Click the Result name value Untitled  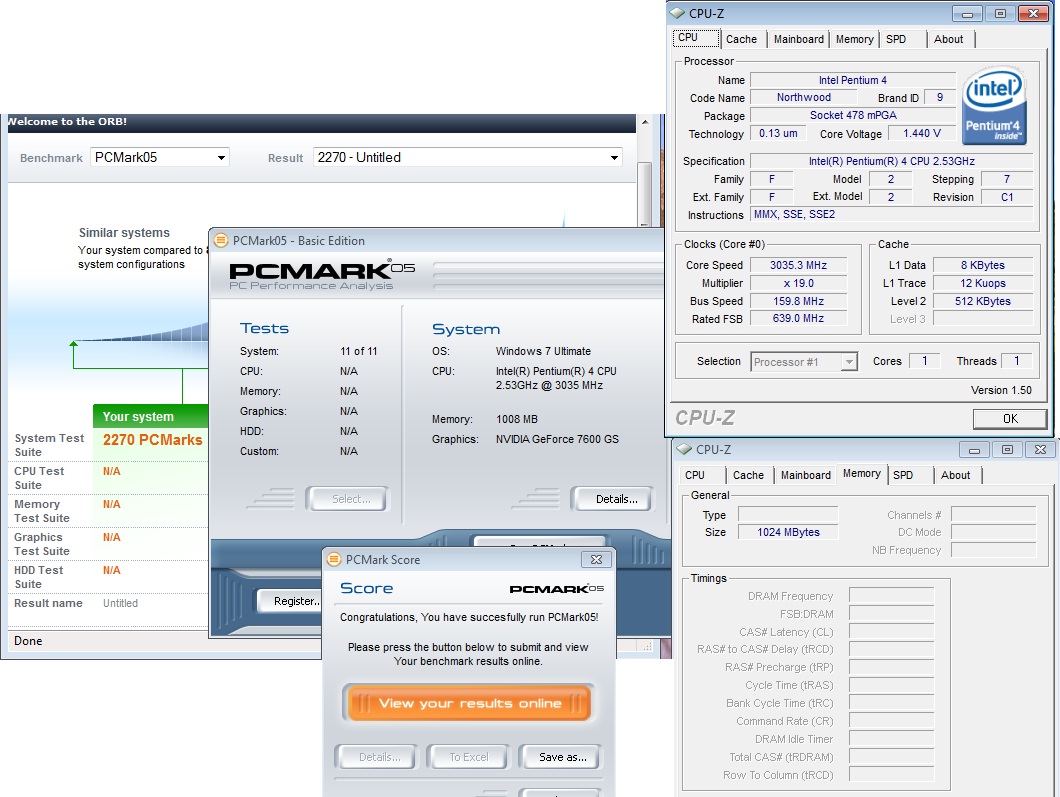[x=120, y=603]
